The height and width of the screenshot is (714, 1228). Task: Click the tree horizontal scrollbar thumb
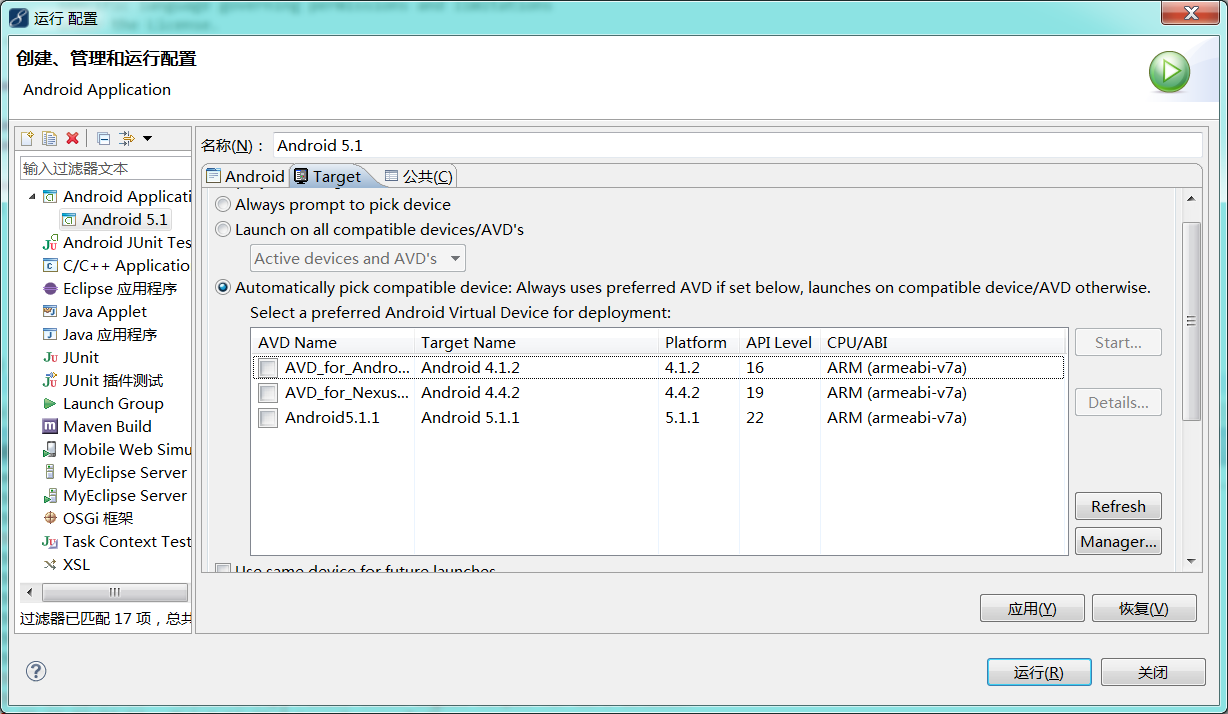[115, 592]
